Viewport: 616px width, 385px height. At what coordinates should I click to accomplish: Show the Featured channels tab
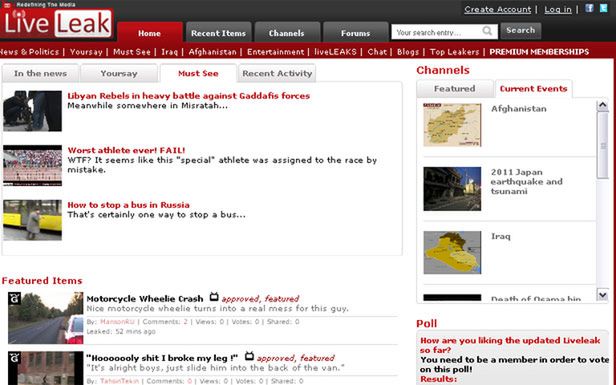click(x=455, y=89)
